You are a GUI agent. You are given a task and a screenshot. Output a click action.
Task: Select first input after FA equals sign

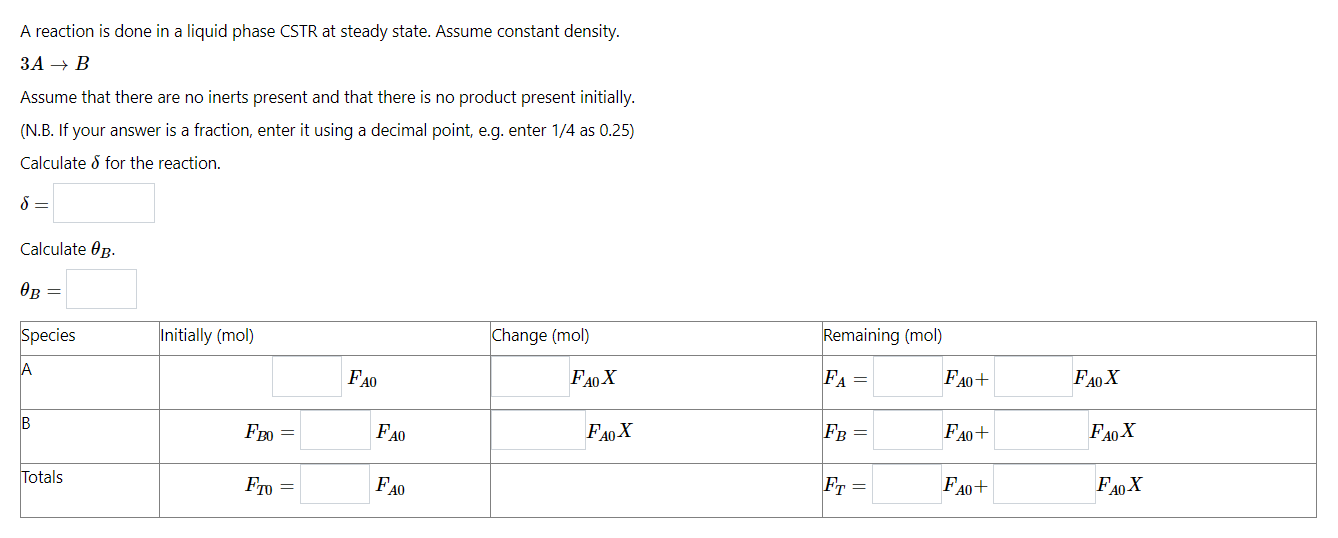908,377
